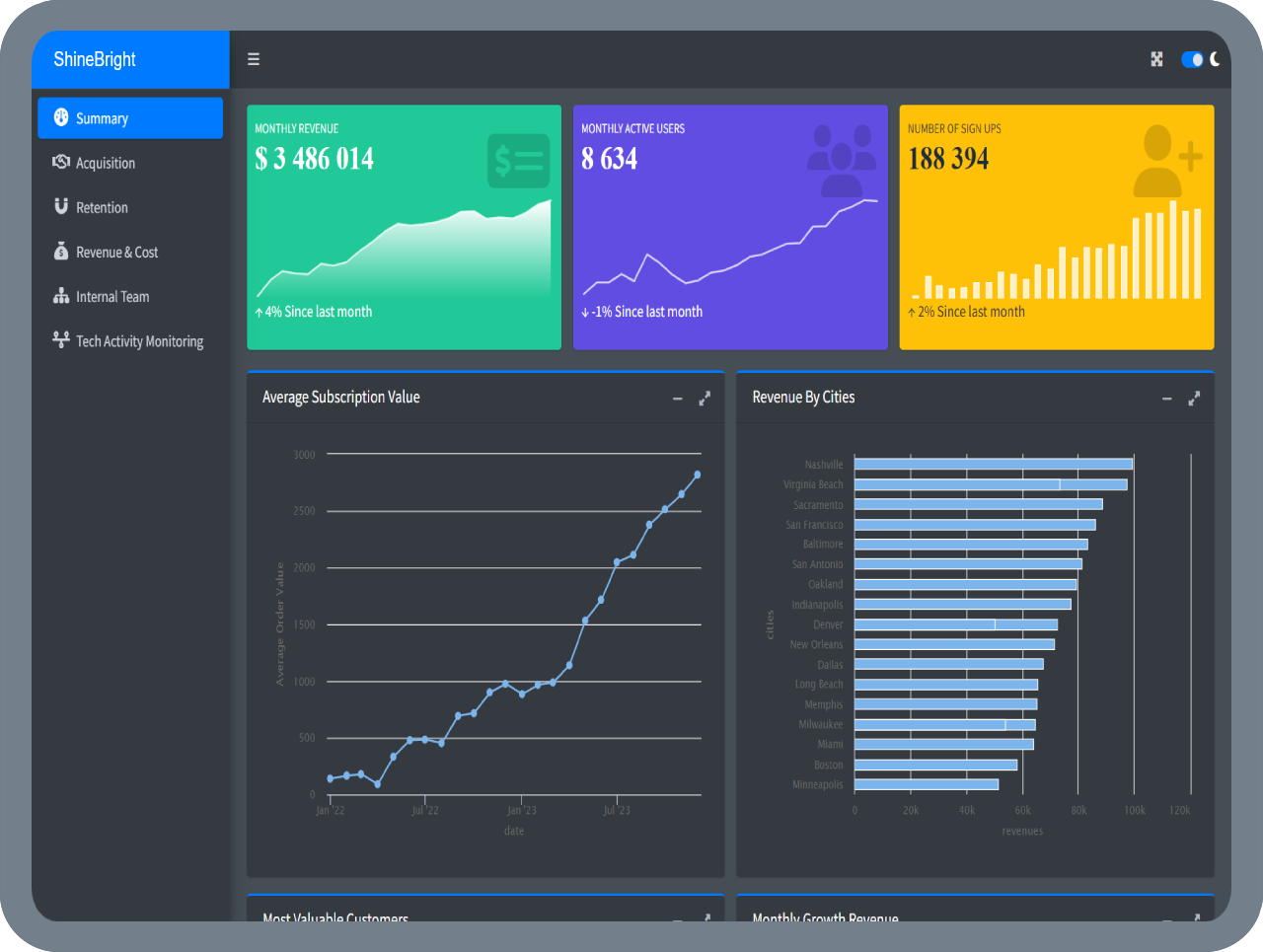
Task: Click the add-user icon on sign ups card
Action: [1167, 161]
